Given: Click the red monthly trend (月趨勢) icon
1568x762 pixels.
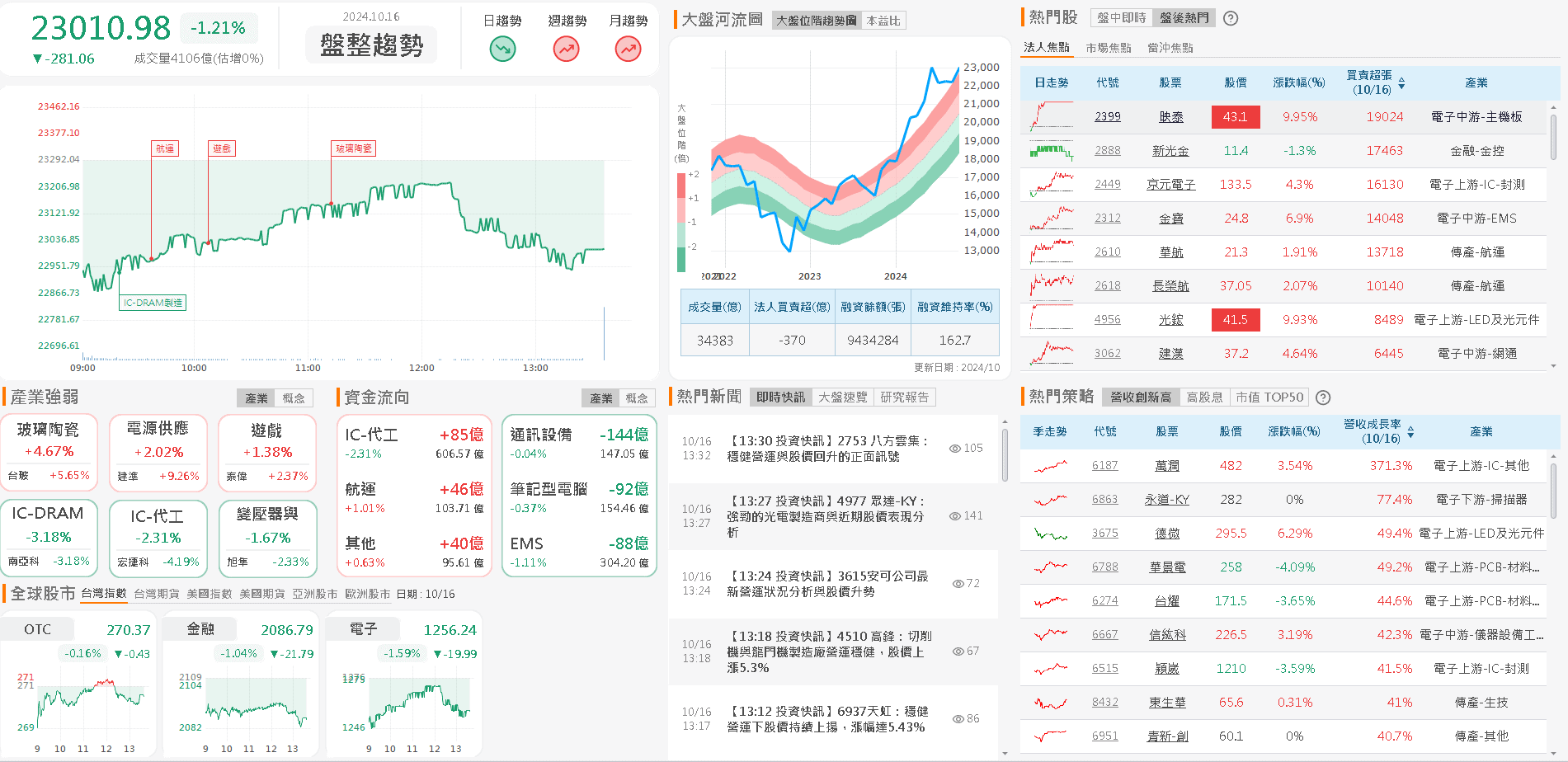Looking at the screenshot, I should [629, 49].
